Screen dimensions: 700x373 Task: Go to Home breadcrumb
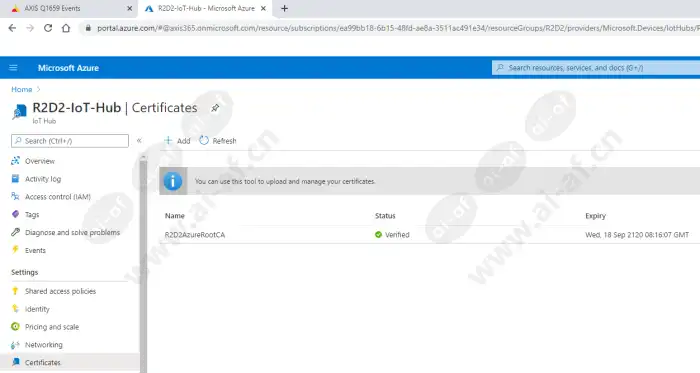point(21,89)
